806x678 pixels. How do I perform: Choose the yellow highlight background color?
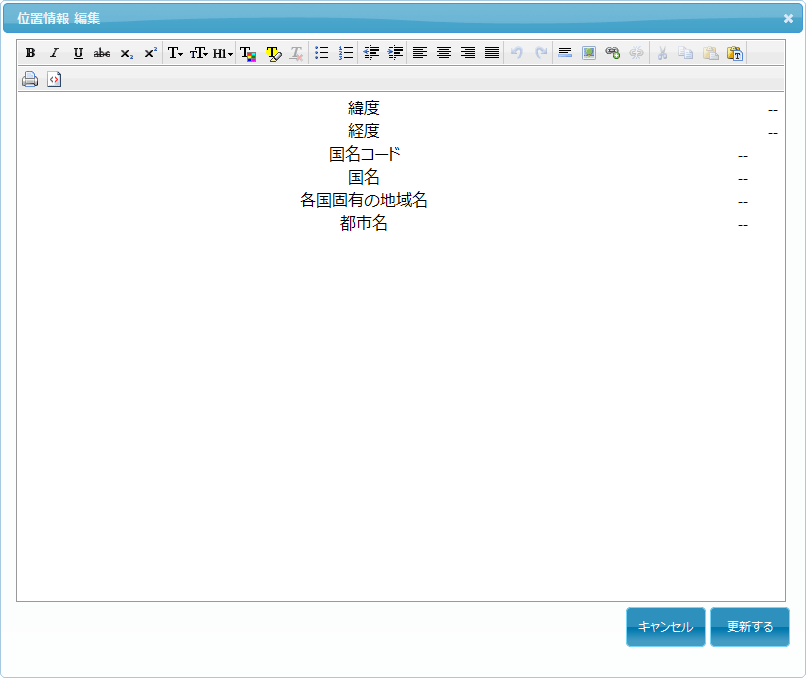[273, 53]
